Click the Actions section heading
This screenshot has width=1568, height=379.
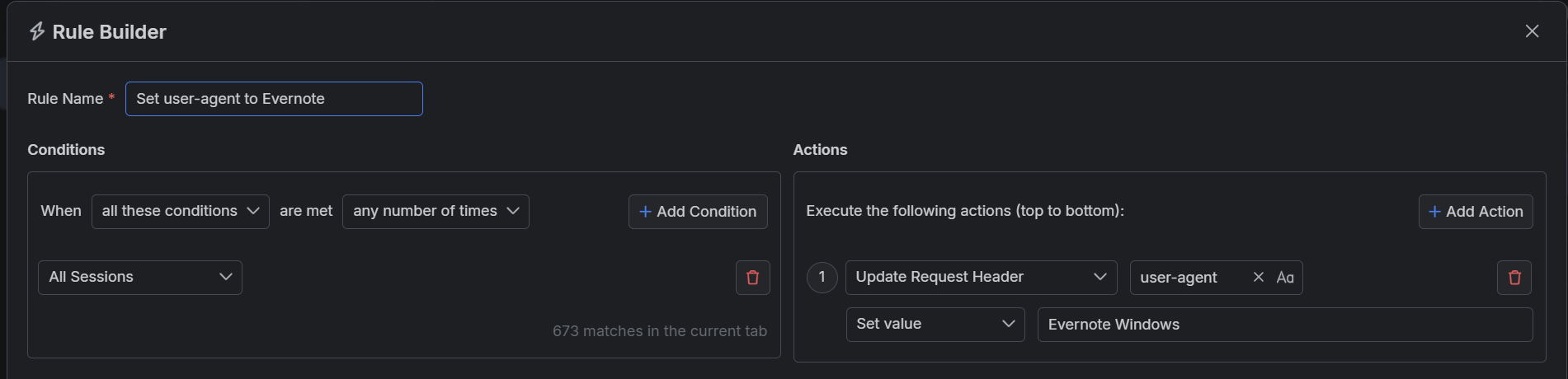tap(820, 150)
